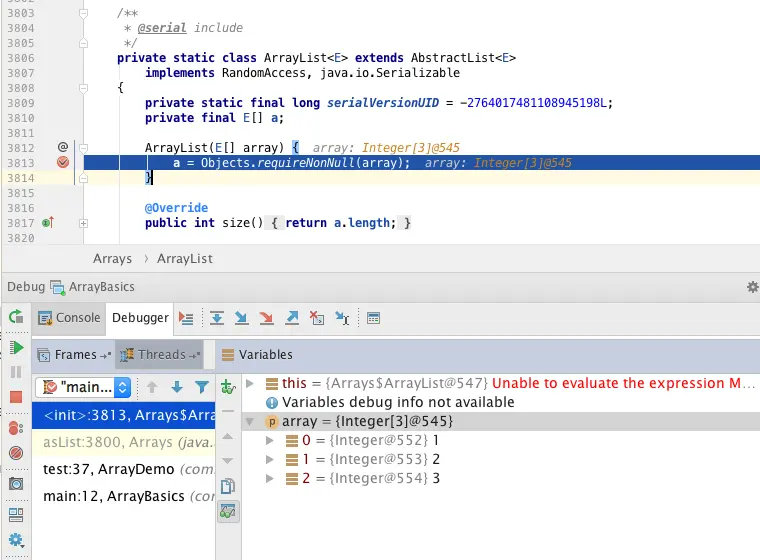Click Duplicate Watch copy icon
760x560 pixels.
[228, 486]
